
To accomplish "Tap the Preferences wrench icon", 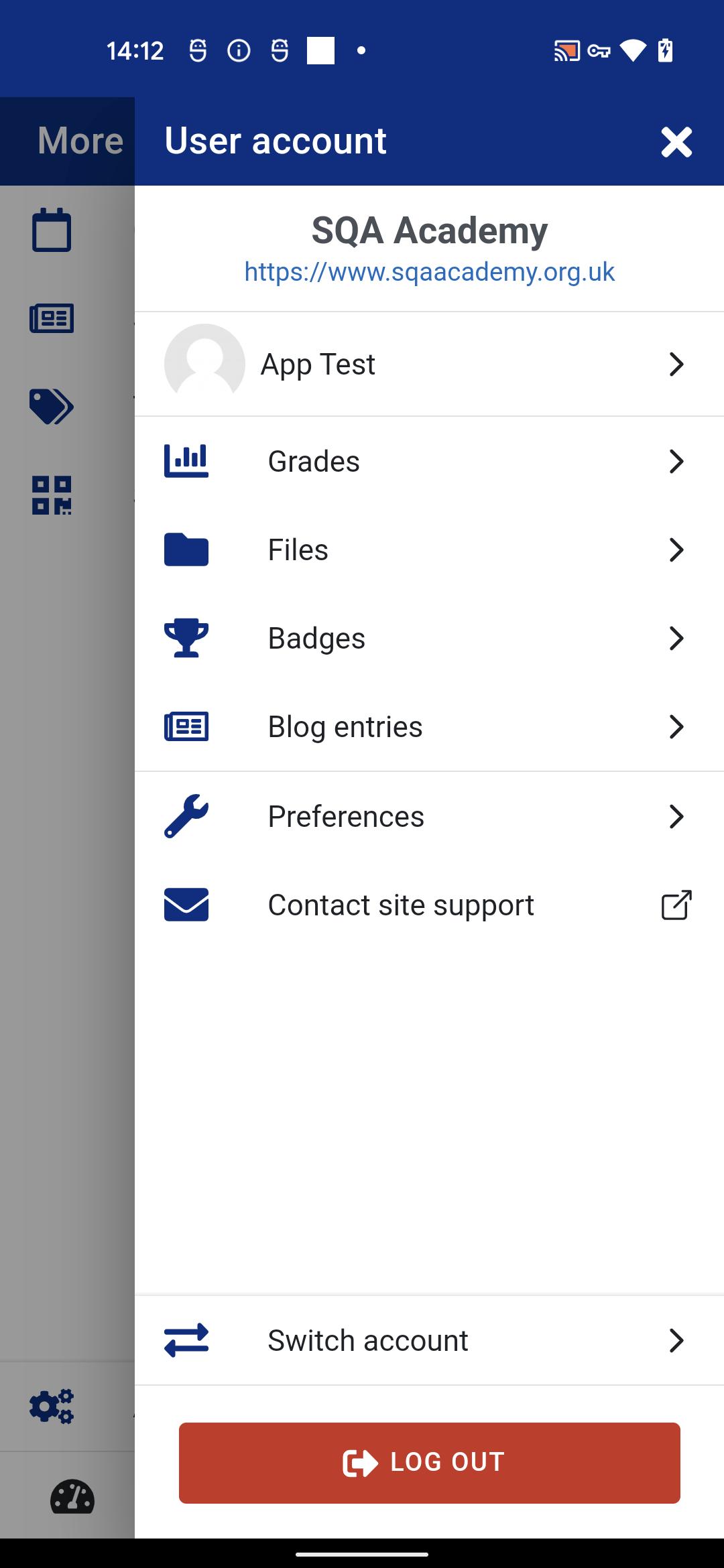I will coord(186,816).
